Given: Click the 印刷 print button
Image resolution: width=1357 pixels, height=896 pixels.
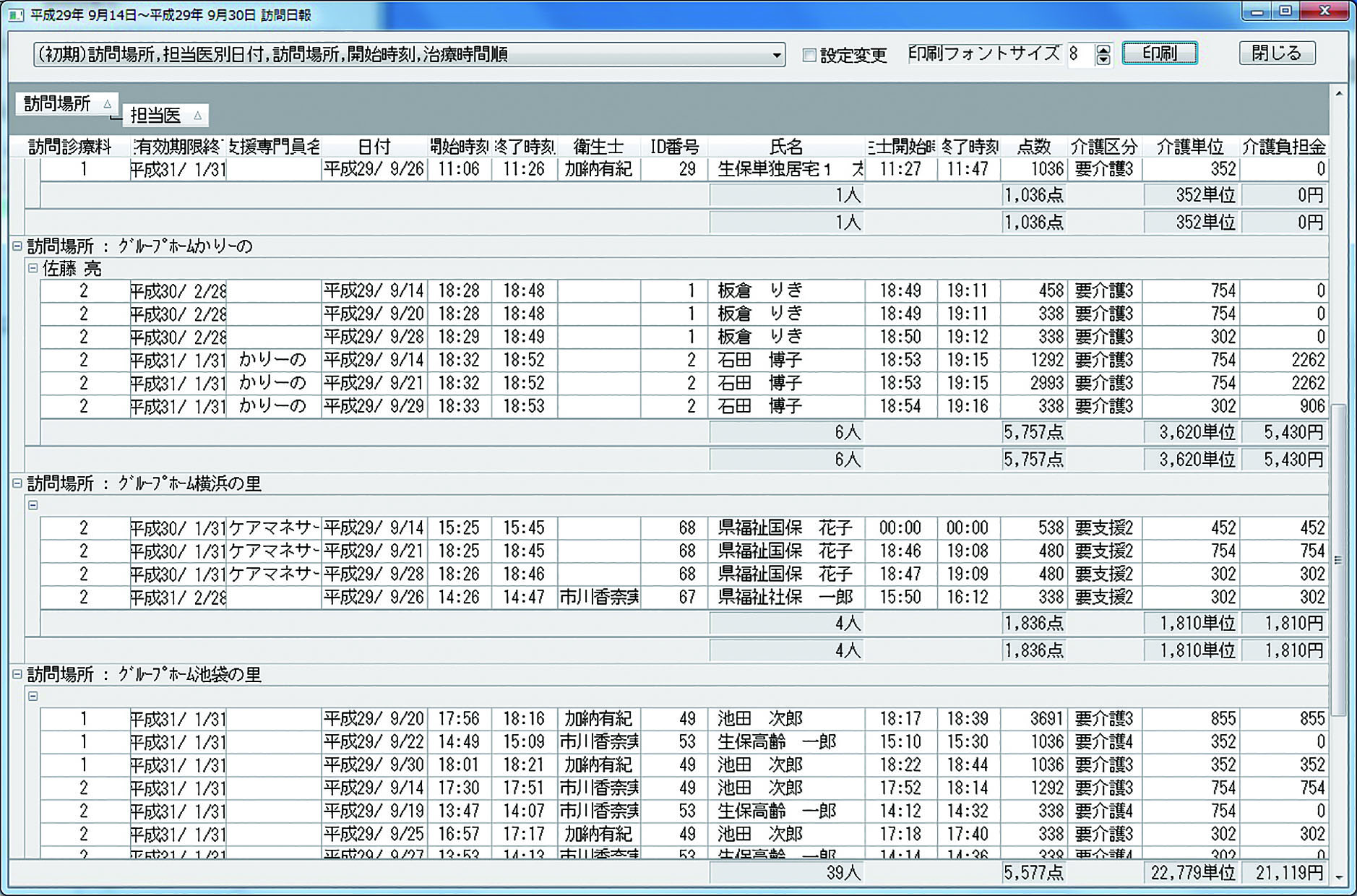Looking at the screenshot, I should pos(1159,53).
